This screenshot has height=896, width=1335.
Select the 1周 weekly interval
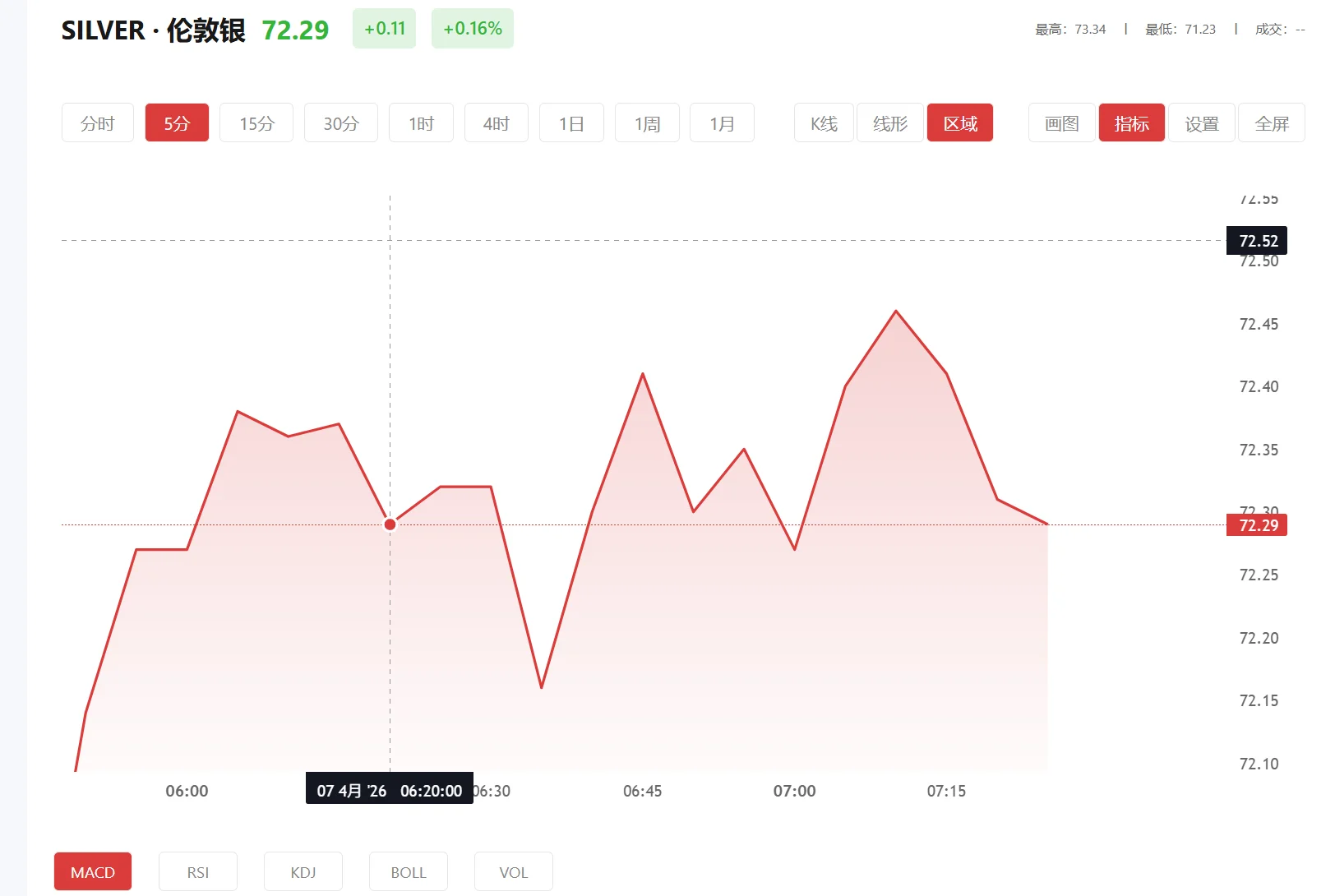pos(646,122)
